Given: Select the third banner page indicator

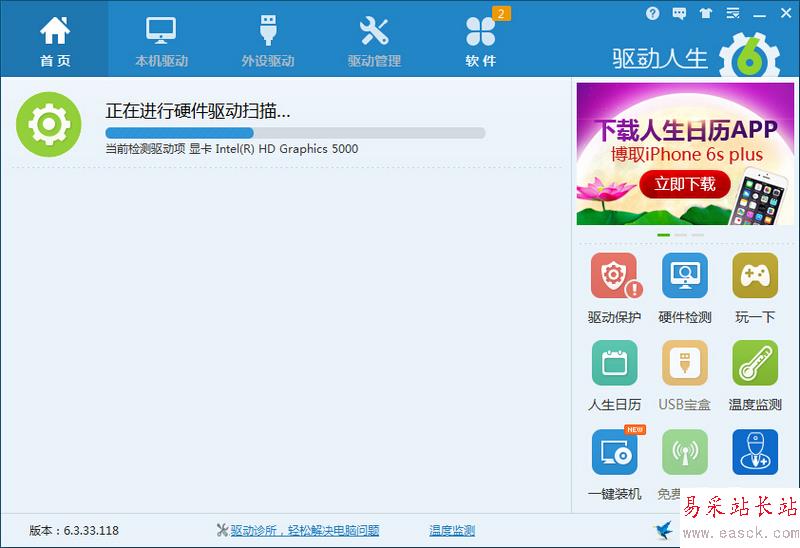Looking at the screenshot, I should click(697, 235).
